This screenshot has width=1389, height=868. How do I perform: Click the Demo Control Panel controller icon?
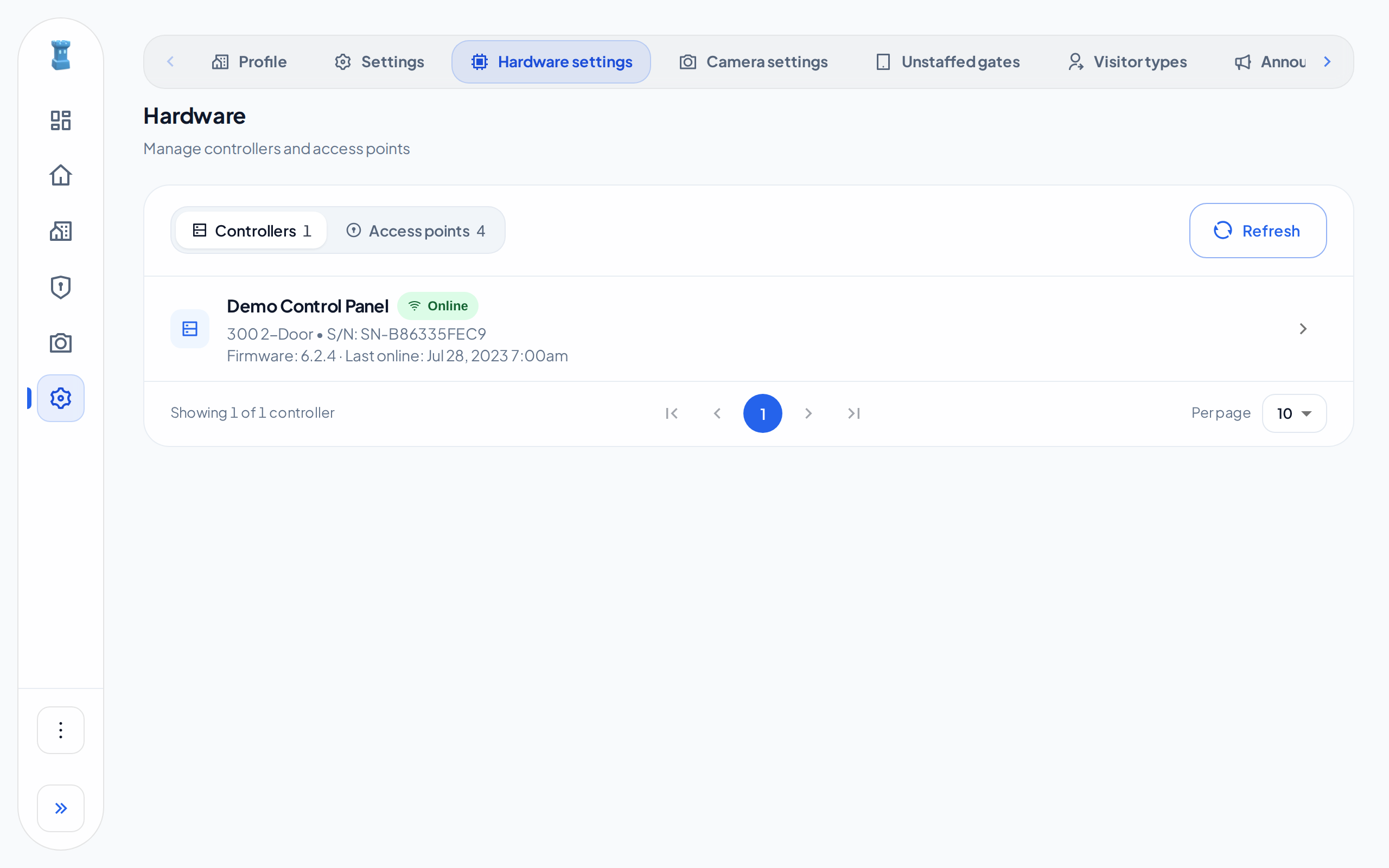(190, 329)
